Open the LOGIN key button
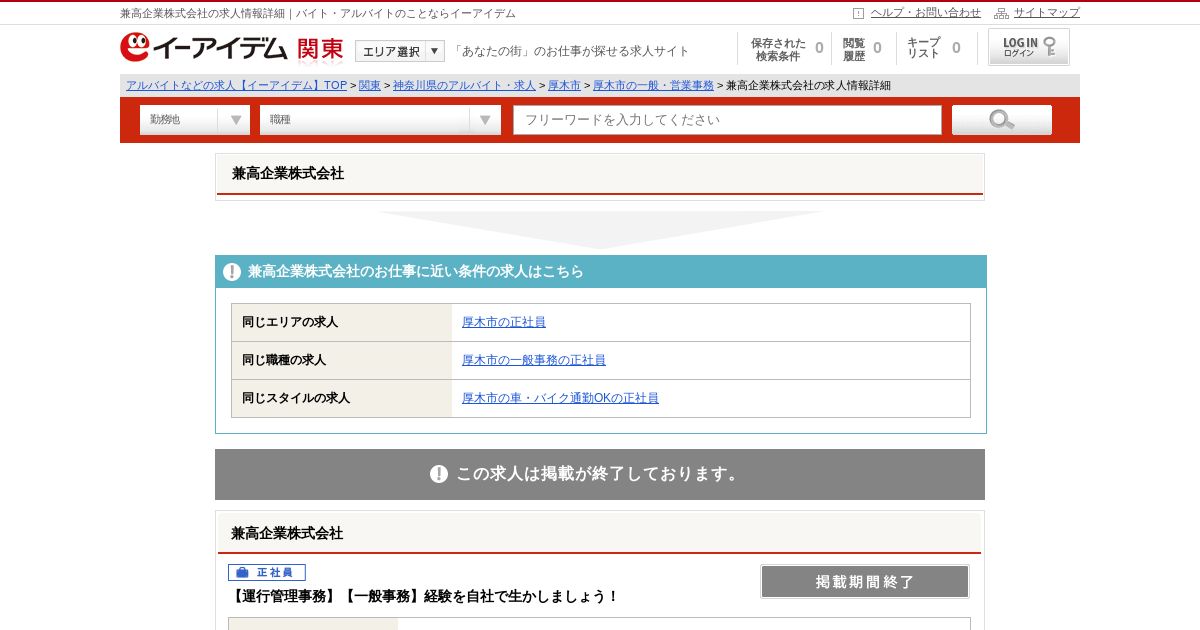Image resolution: width=1200 pixels, height=630 pixels. [1029, 47]
